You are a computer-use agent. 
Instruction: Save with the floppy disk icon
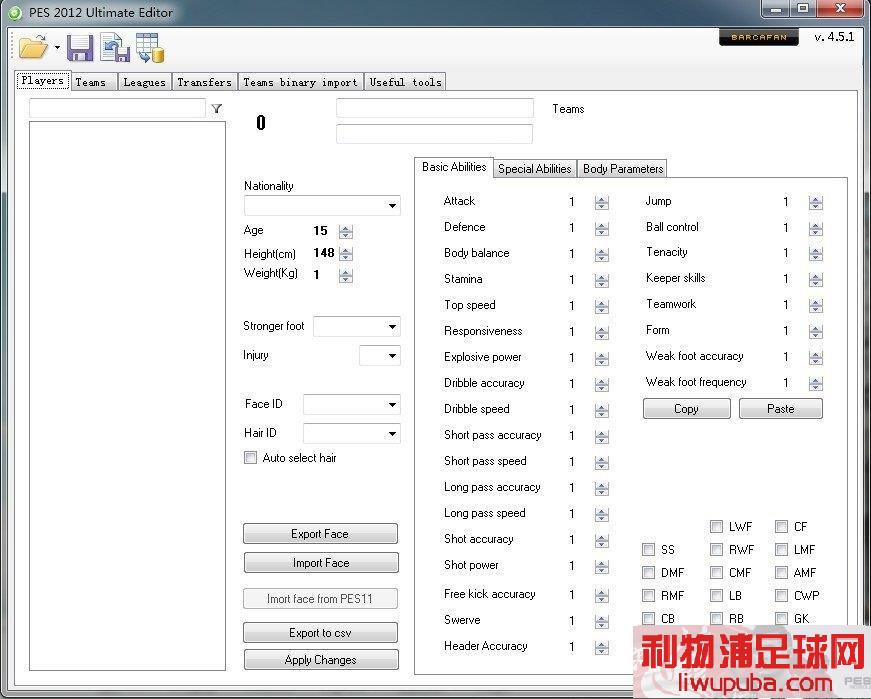coord(80,48)
